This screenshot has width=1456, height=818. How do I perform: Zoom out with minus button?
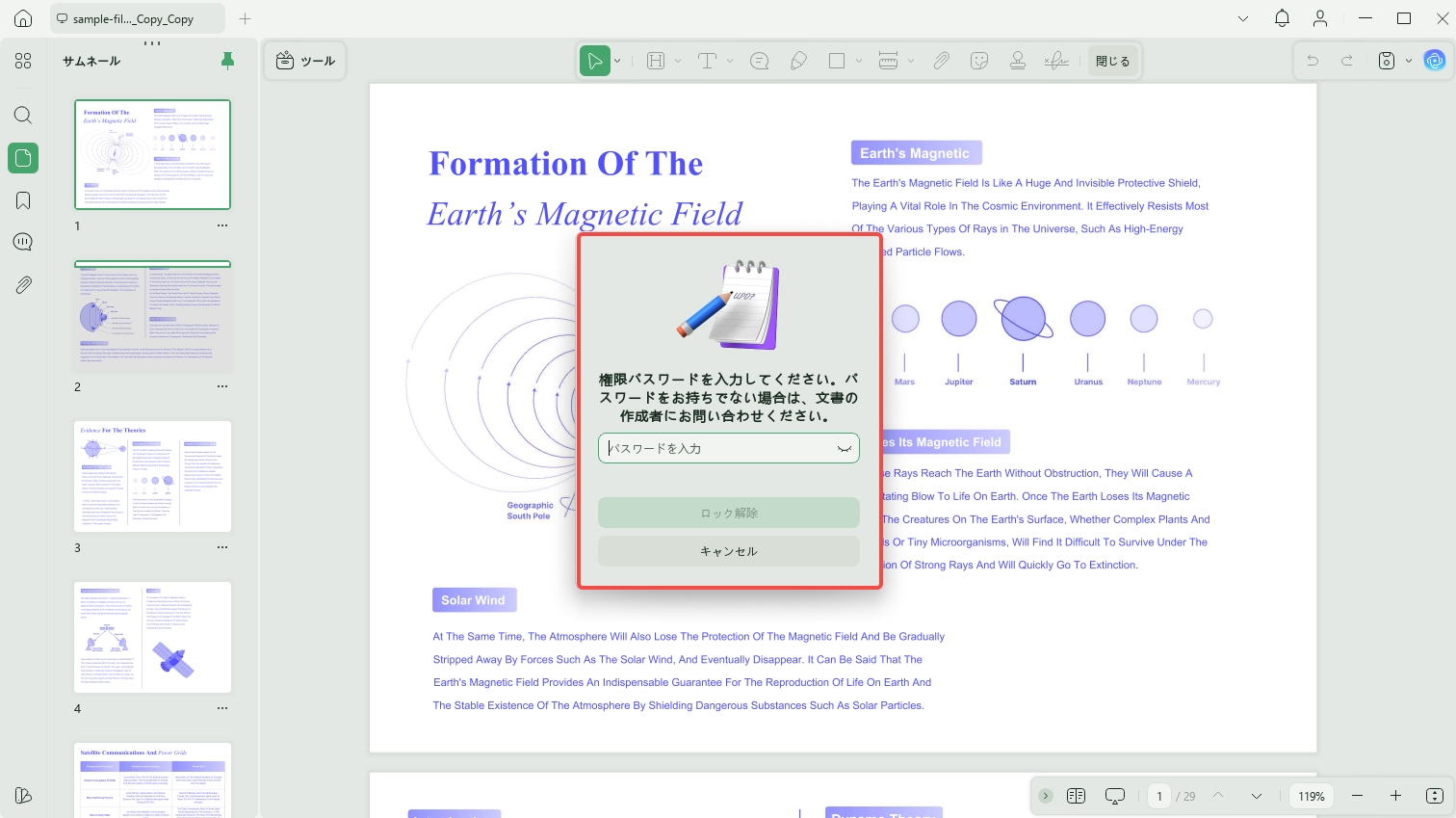pyautogui.click(x=1357, y=796)
